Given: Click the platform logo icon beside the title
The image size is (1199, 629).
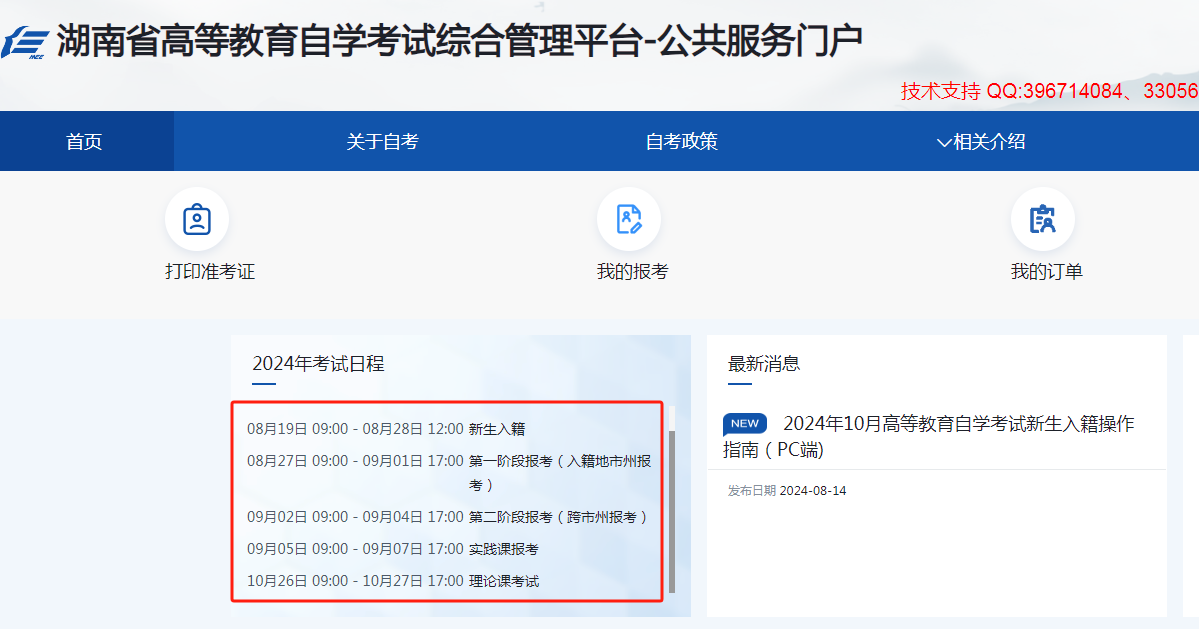Looking at the screenshot, I should click(26, 44).
